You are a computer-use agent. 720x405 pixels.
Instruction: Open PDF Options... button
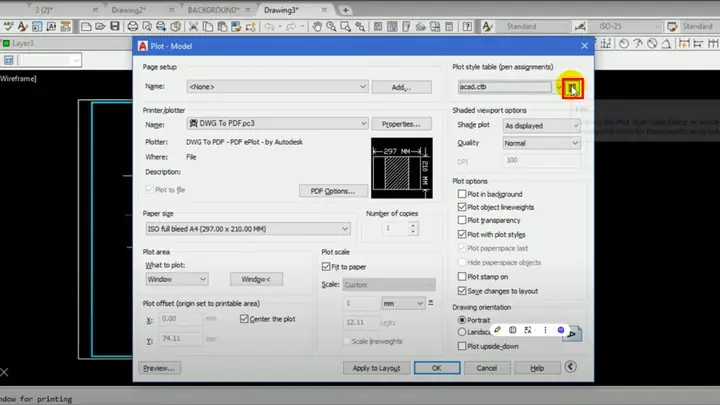333,191
